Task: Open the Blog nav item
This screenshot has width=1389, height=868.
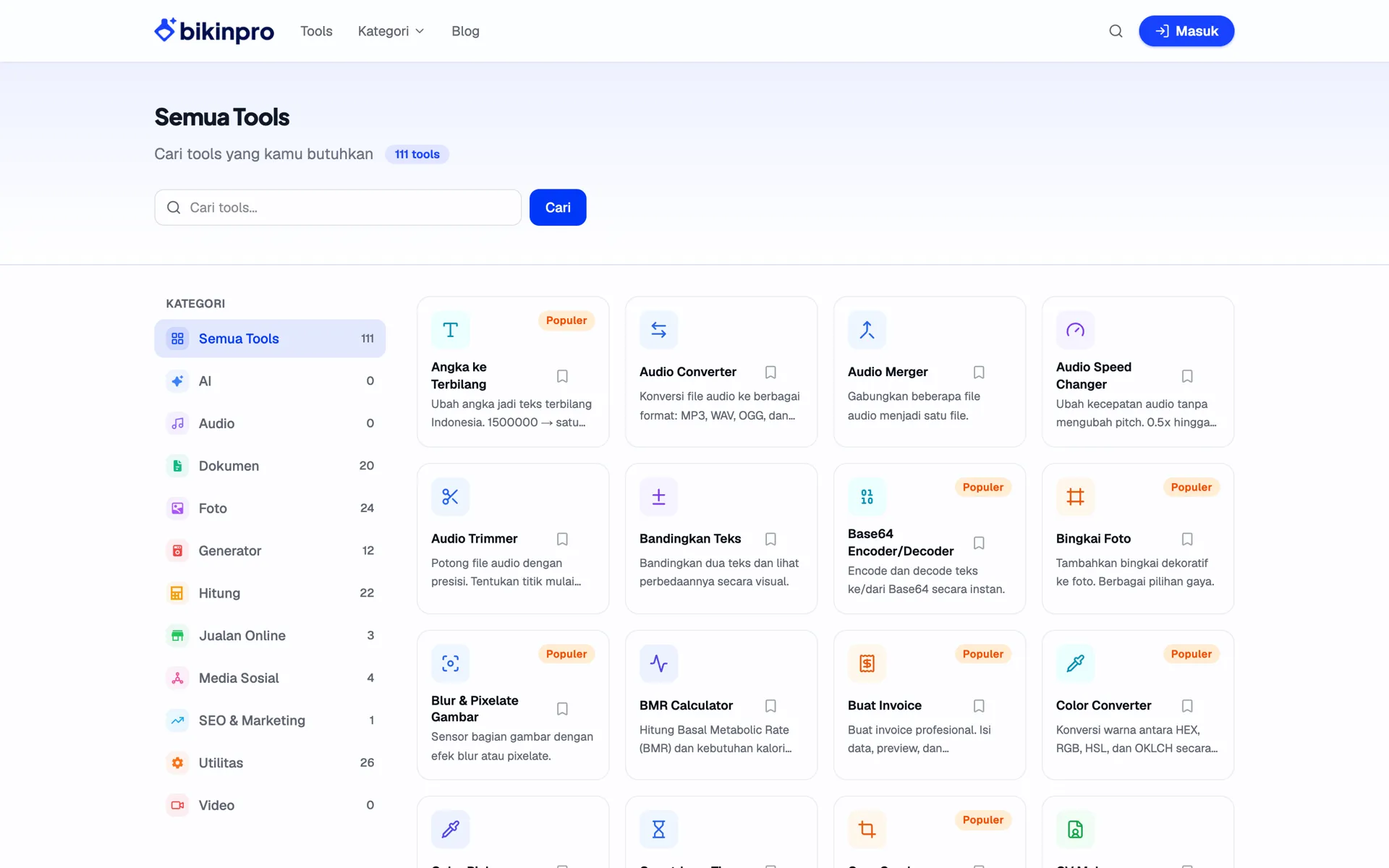Action: tap(465, 31)
